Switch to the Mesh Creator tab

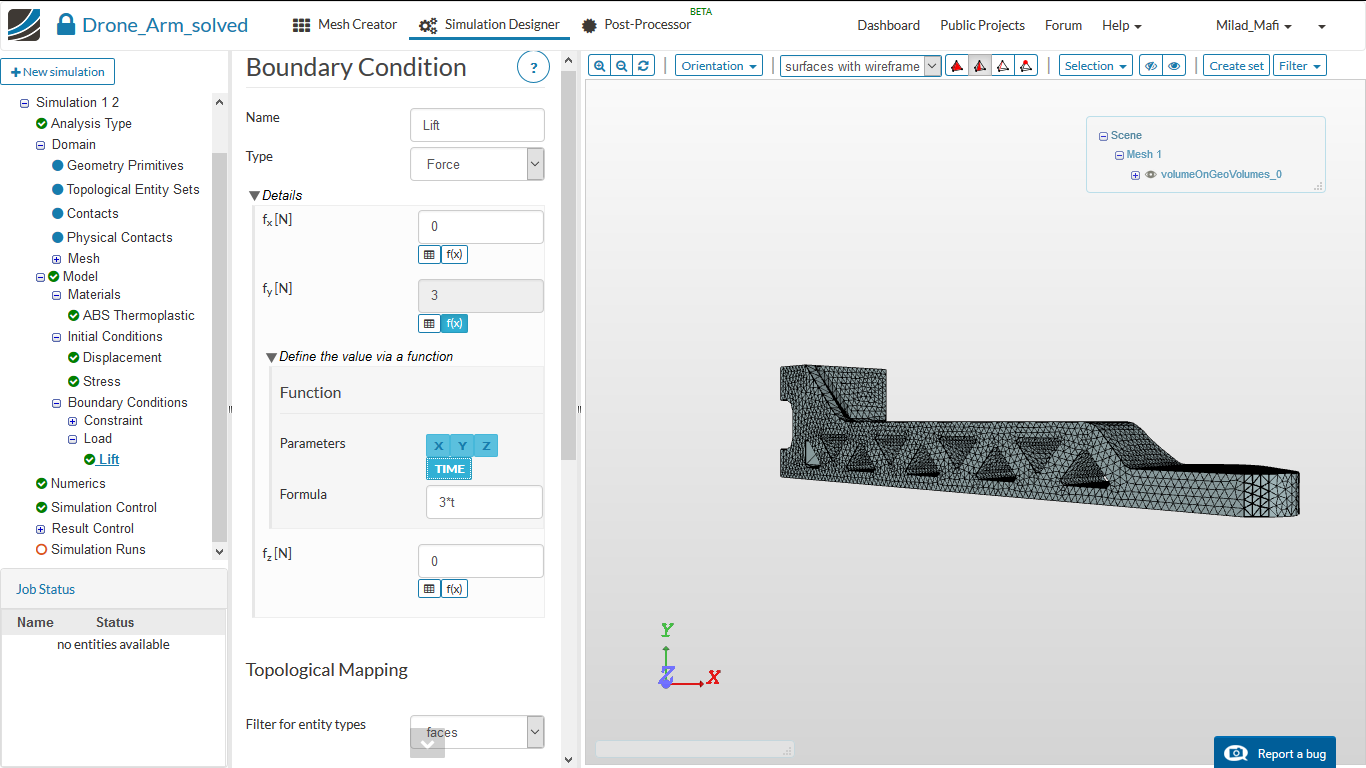(x=345, y=25)
